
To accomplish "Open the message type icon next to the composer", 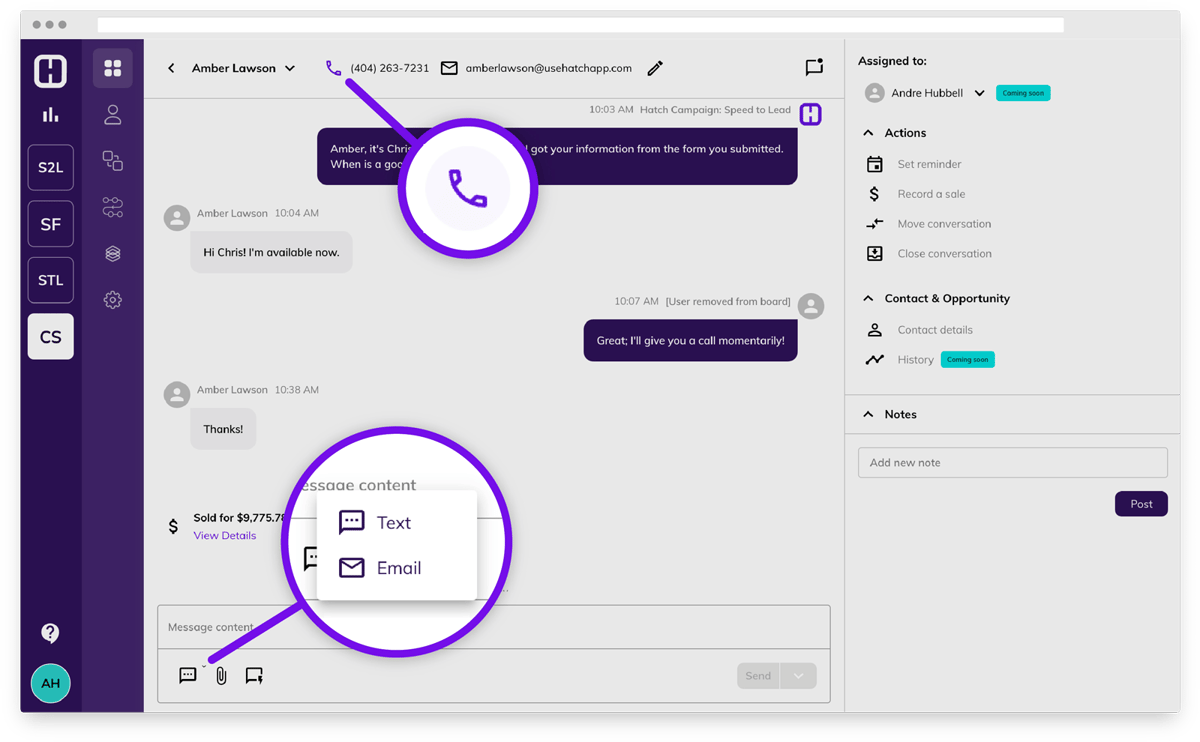I will click(188, 675).
